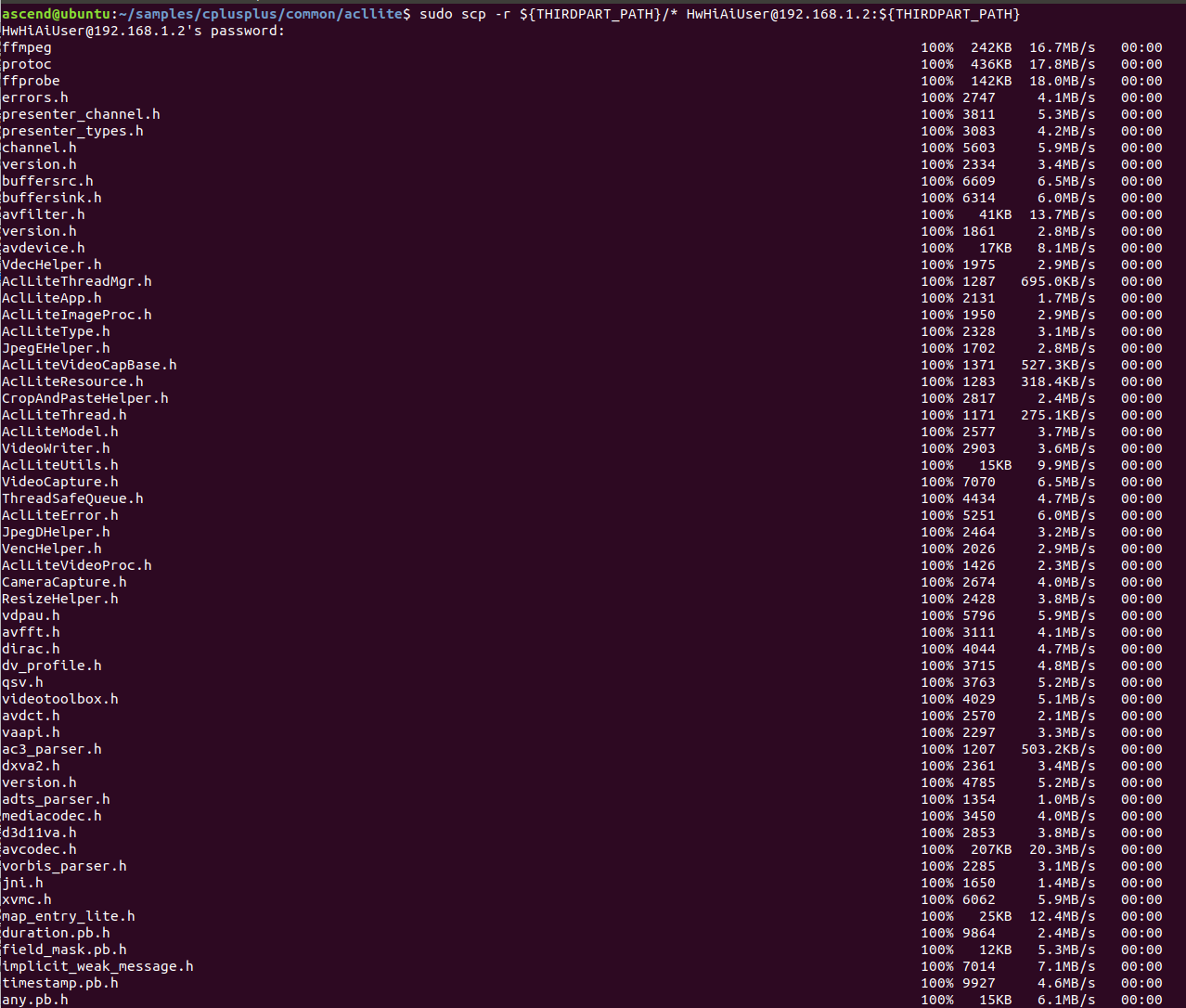The height and width of the screenshot is (1008, 1186).
Task: Click AclLiteModel.h entry
Action: [60, 432]
